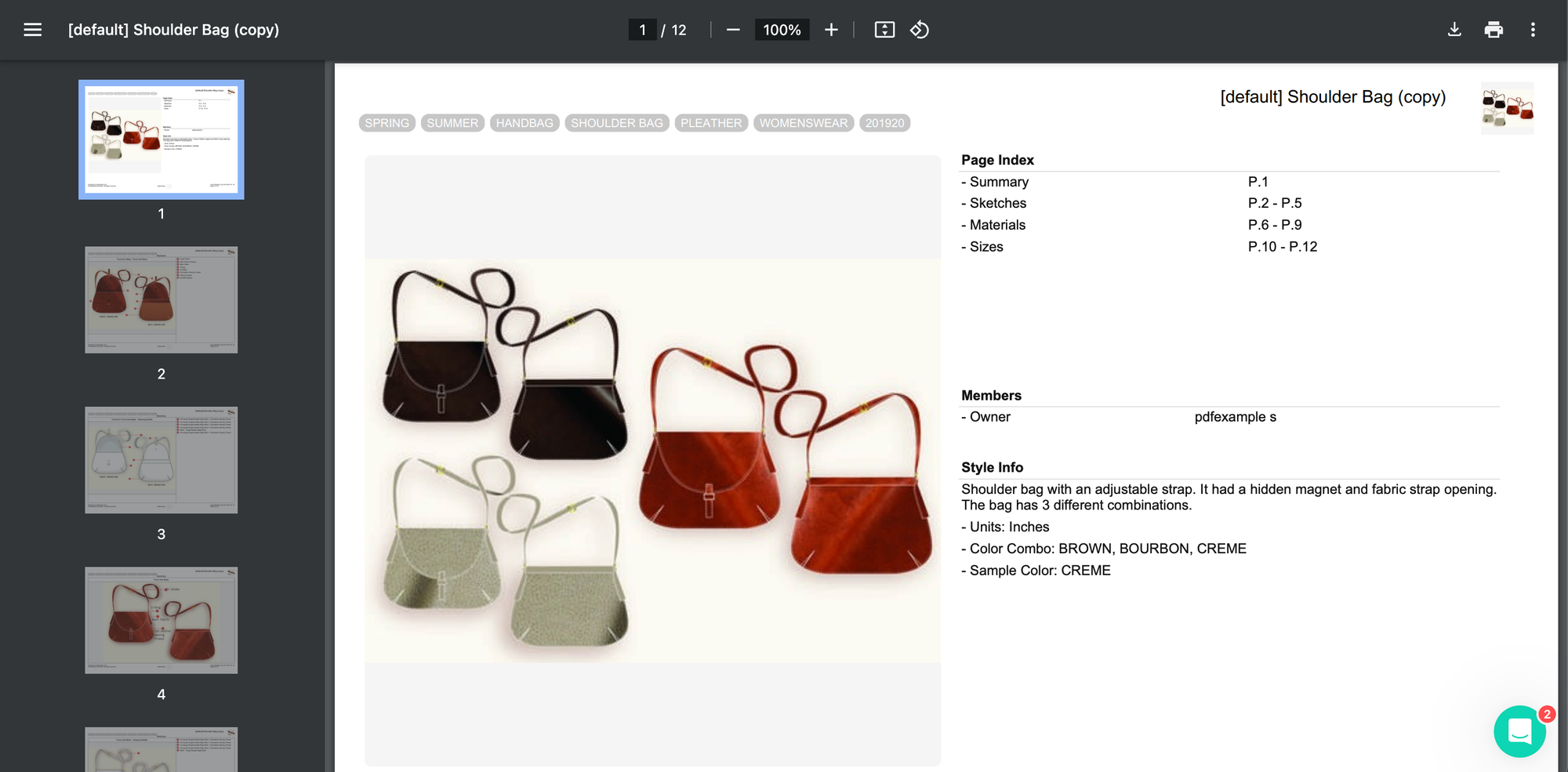Click the SPRING tag
The width and height of the screenshot is (1568, 772).
pyautogui.click(x=387, y=123)
